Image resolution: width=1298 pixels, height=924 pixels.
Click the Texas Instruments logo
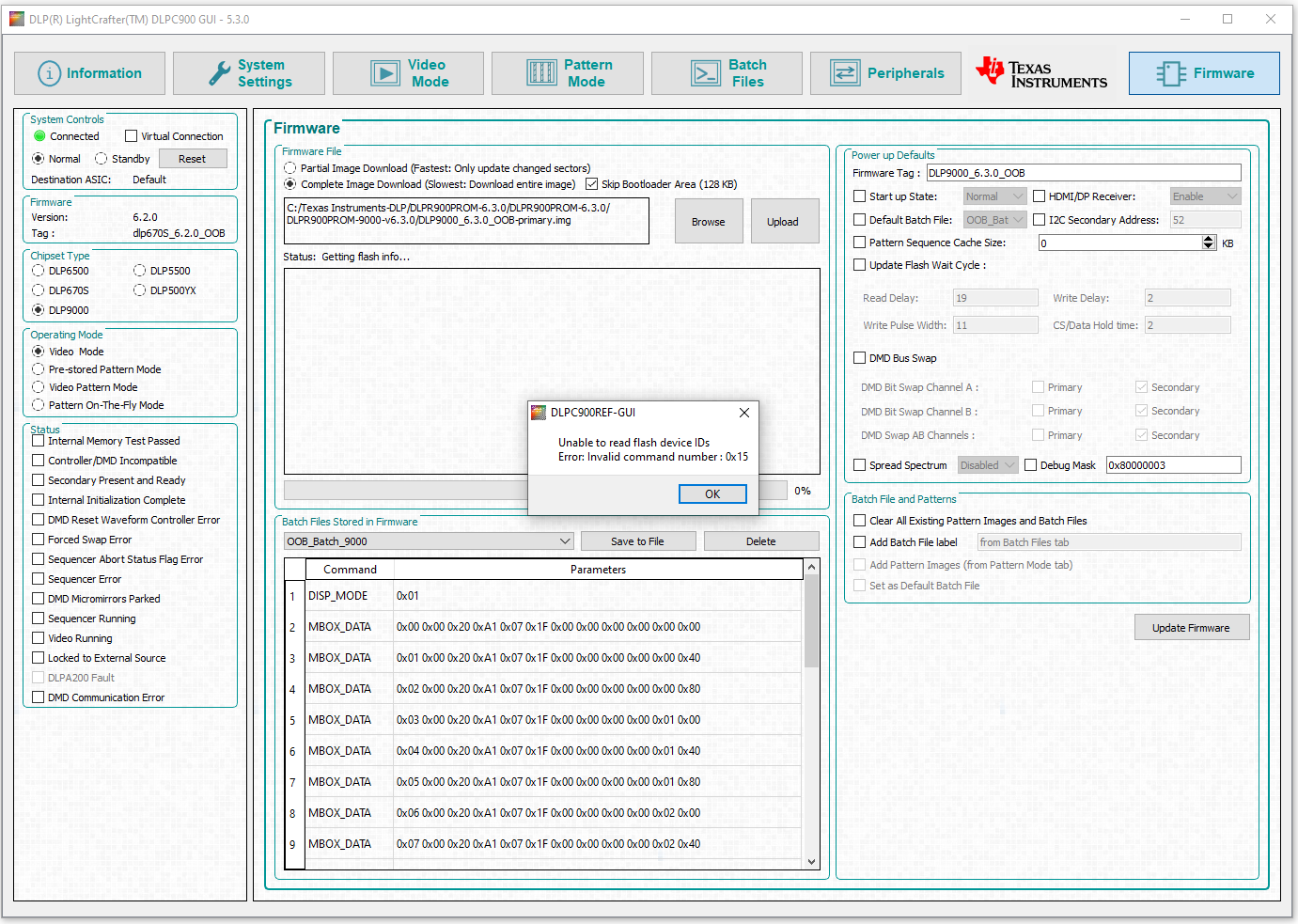[x=1042, y=73]
